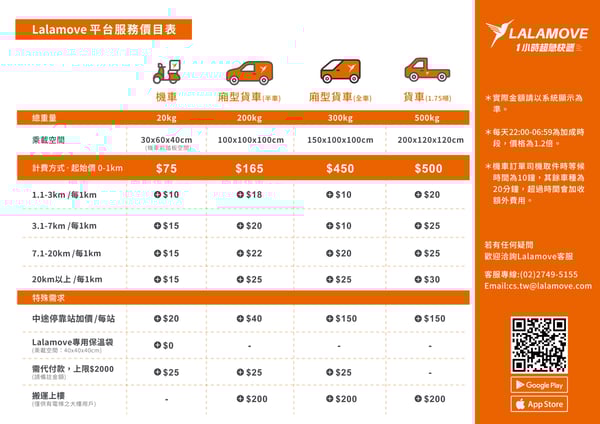Click the 每天22:00-06:59 surcharge note
The image size is (600, 424).
[535, 138]
